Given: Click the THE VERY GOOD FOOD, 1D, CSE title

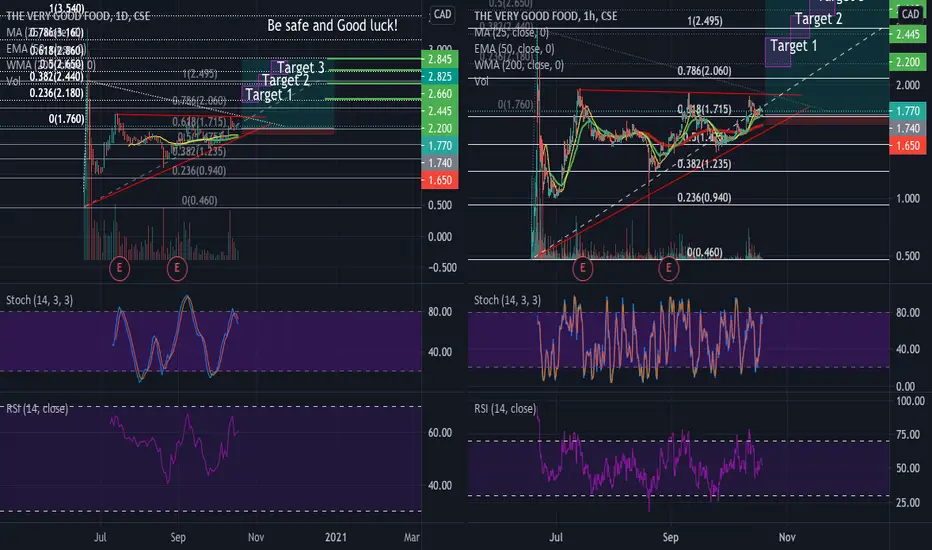Looking at the screenshot, I should [78, 16].
